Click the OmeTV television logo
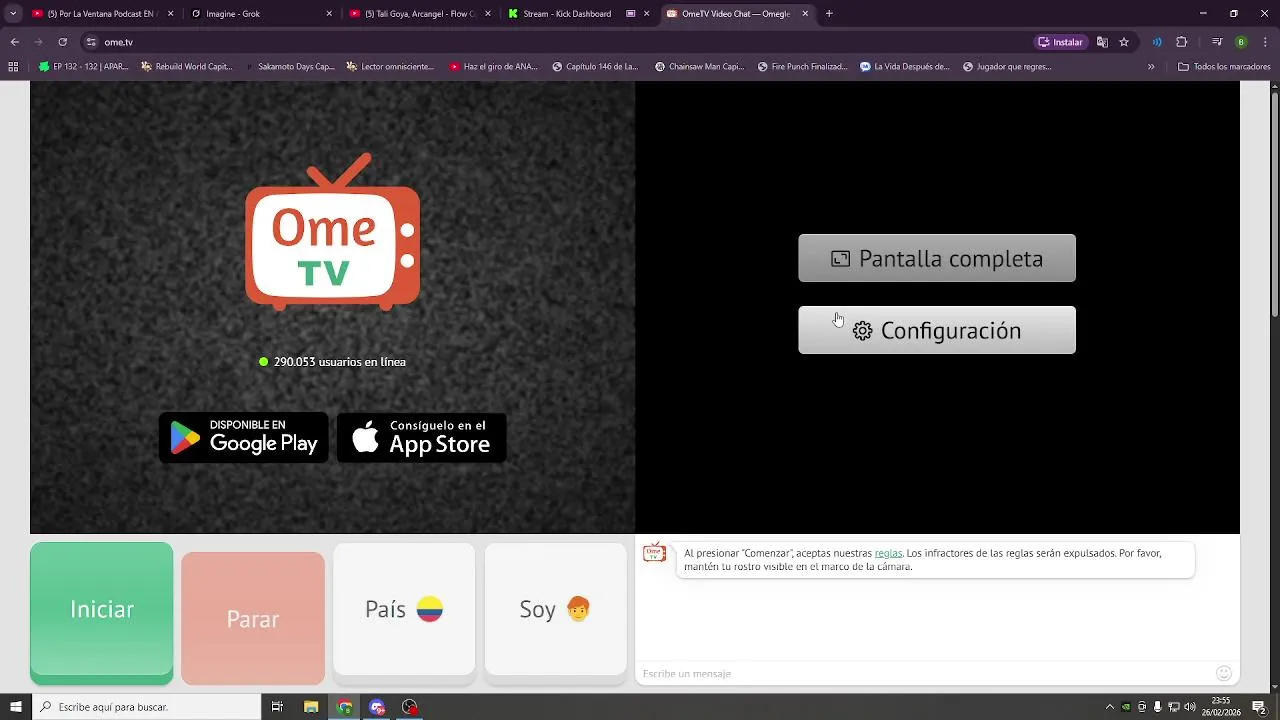Viewport: 1280px width, 720px height. (333, 231)
